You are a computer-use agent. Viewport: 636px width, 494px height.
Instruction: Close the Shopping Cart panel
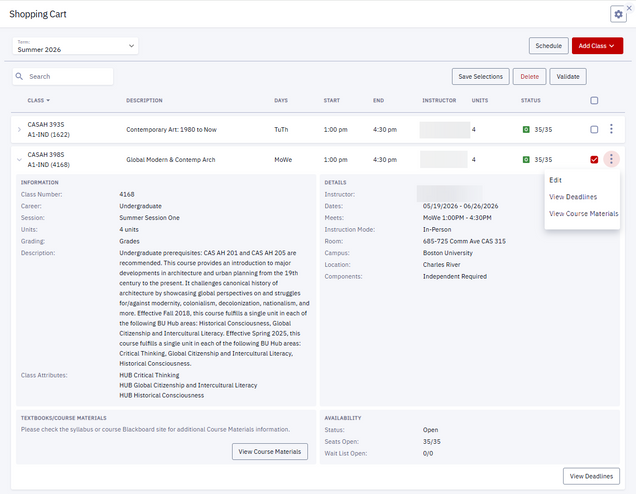pos(629,8)
